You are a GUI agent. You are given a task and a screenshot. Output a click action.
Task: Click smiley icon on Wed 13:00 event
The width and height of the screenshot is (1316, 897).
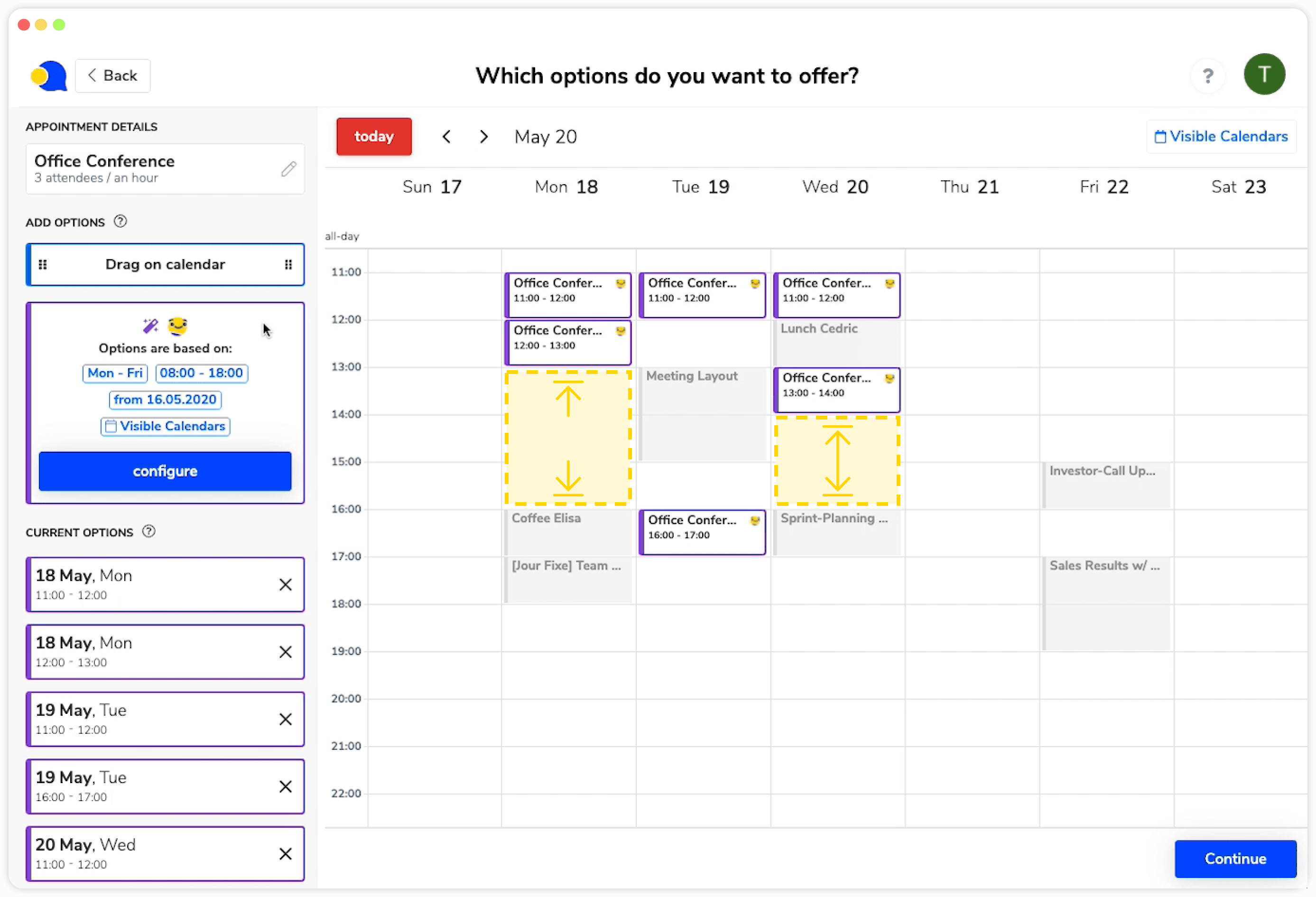click(890, 379)
